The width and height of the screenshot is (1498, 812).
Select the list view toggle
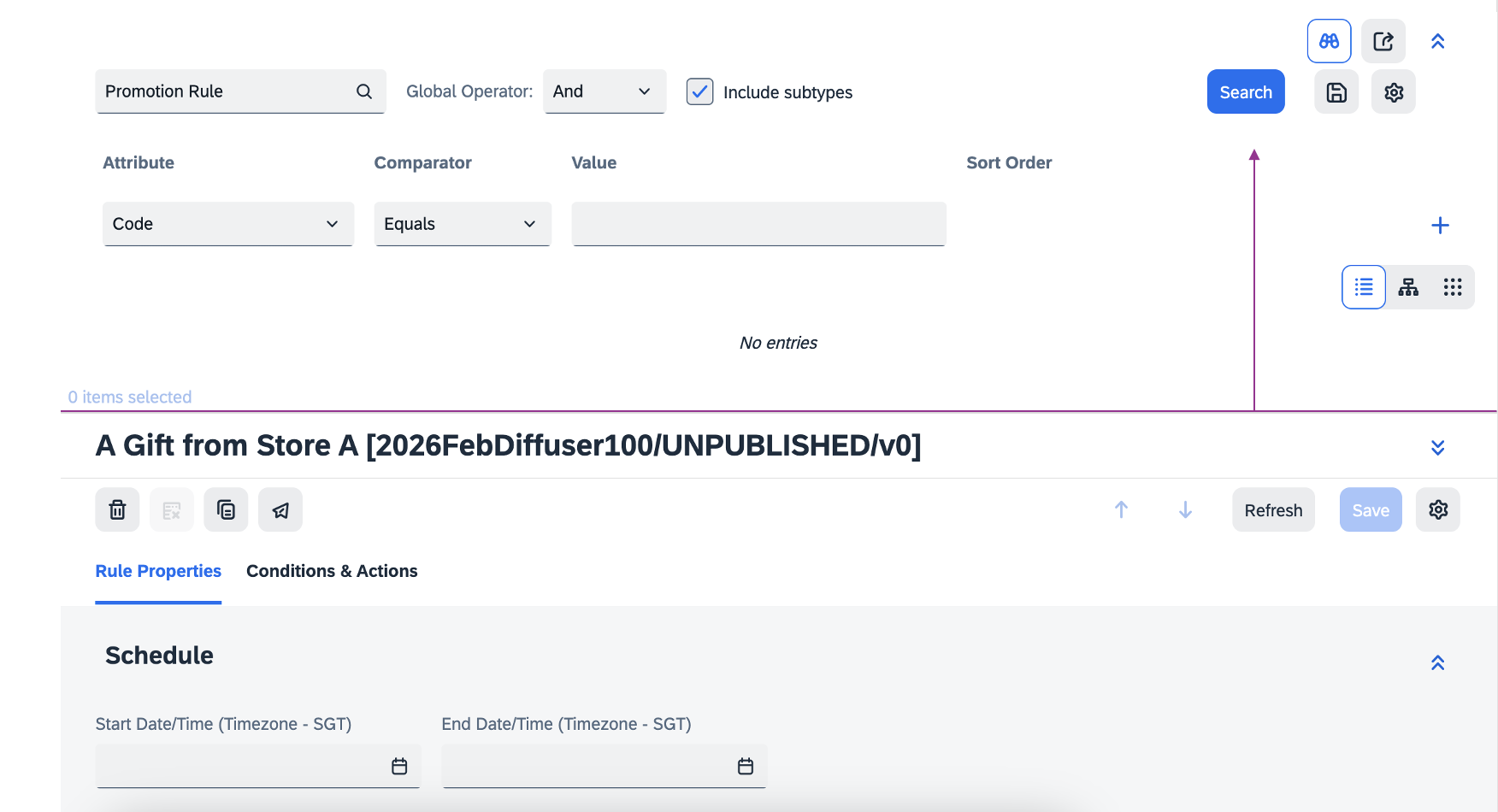1364,287
